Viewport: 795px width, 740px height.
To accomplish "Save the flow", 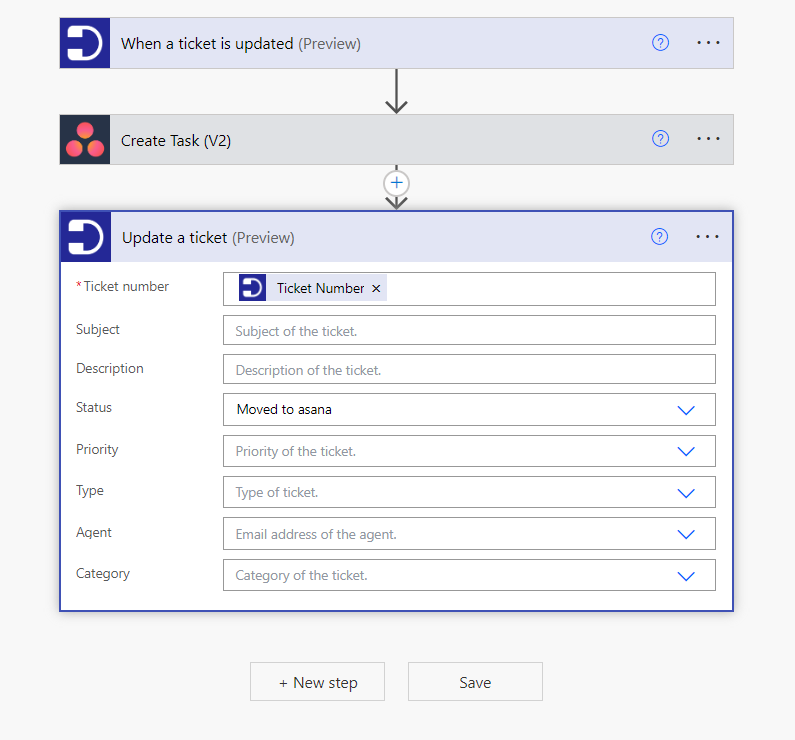I will click(475, 682).
